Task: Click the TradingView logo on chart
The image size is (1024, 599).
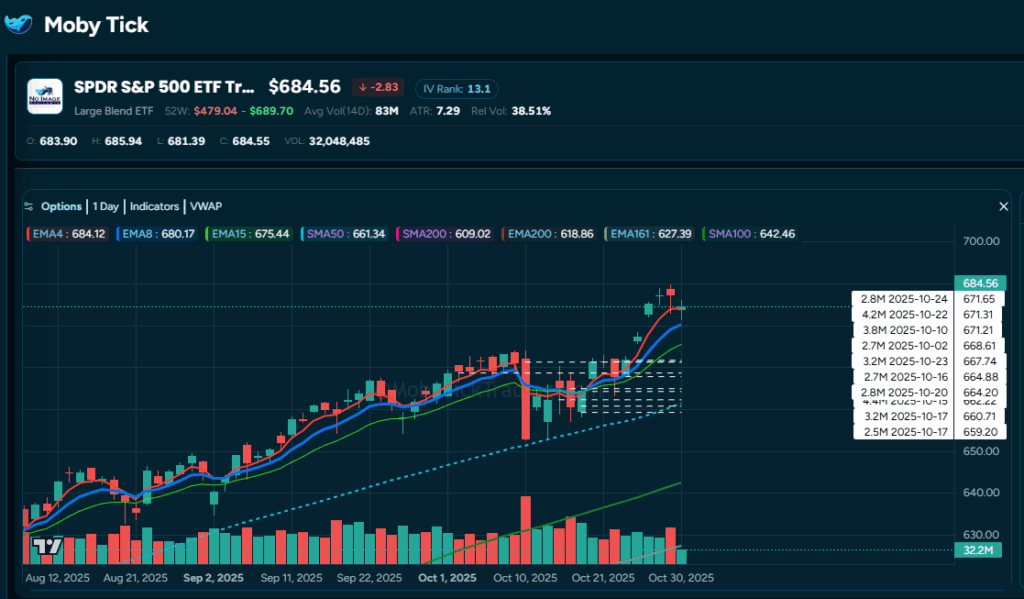Action: [45, 546]
